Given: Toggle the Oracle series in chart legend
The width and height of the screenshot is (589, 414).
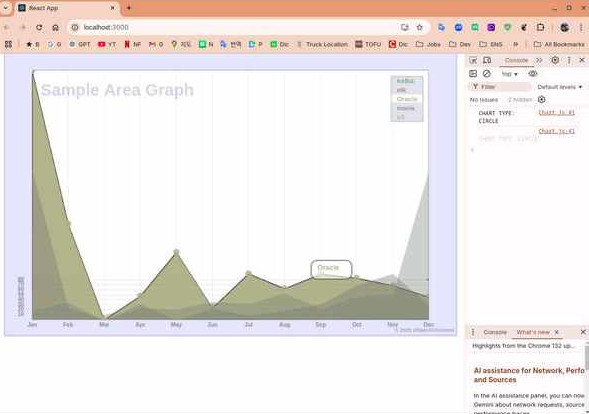Looking at the screenshot, I should point(407,99).
